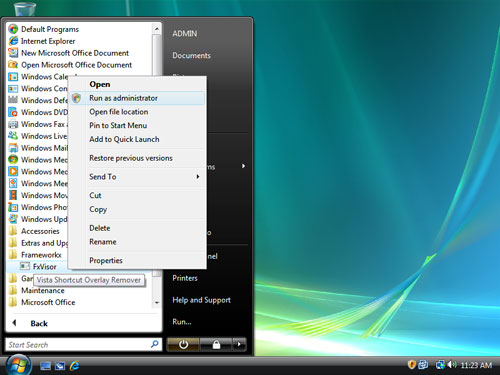This screenshot has width=500, height=375.
Task: Click the New Microsoft Office Document icon
Action: click(13, 53)
